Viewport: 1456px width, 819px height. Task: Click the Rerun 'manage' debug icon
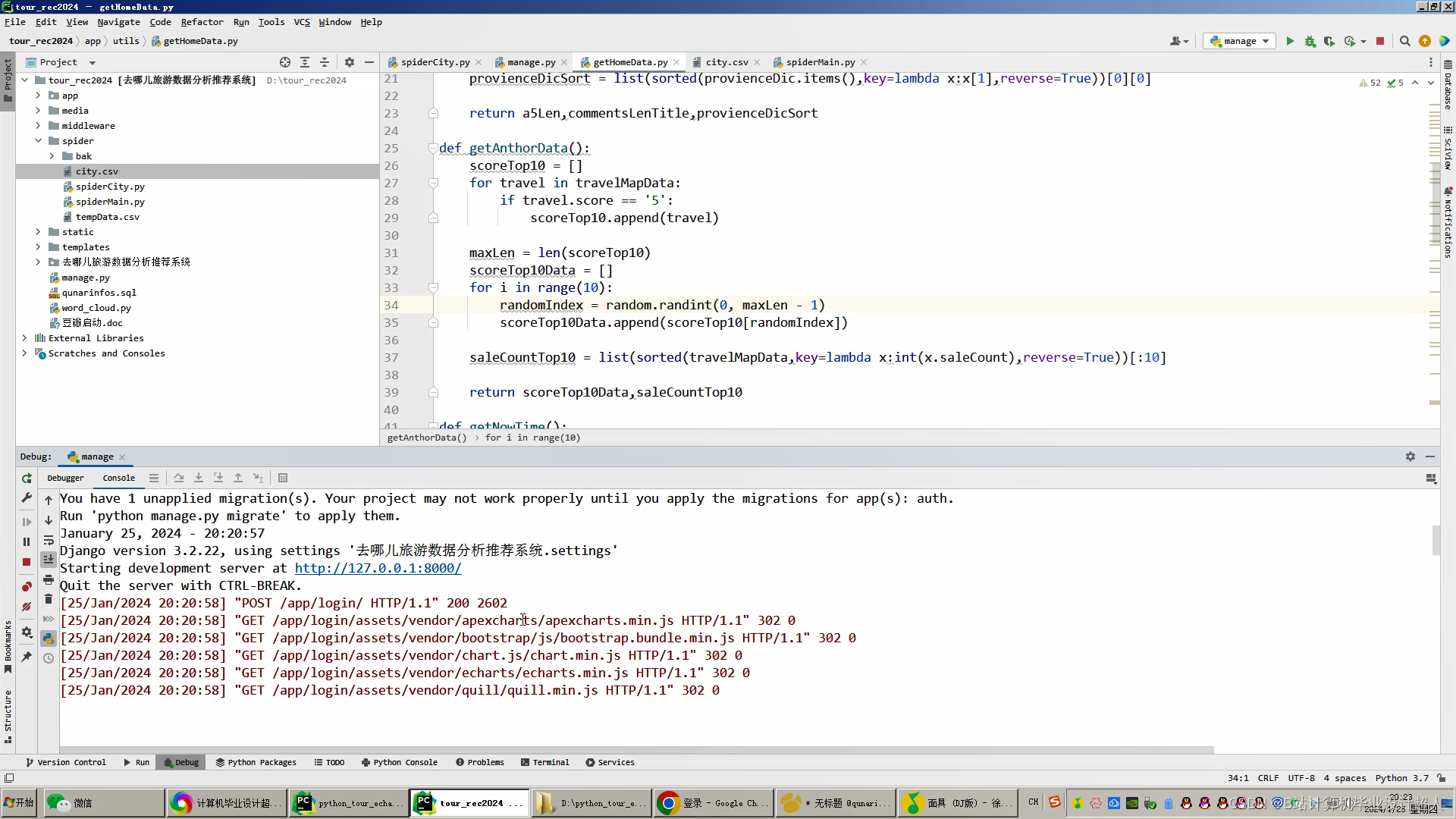(x=27, y=479)
